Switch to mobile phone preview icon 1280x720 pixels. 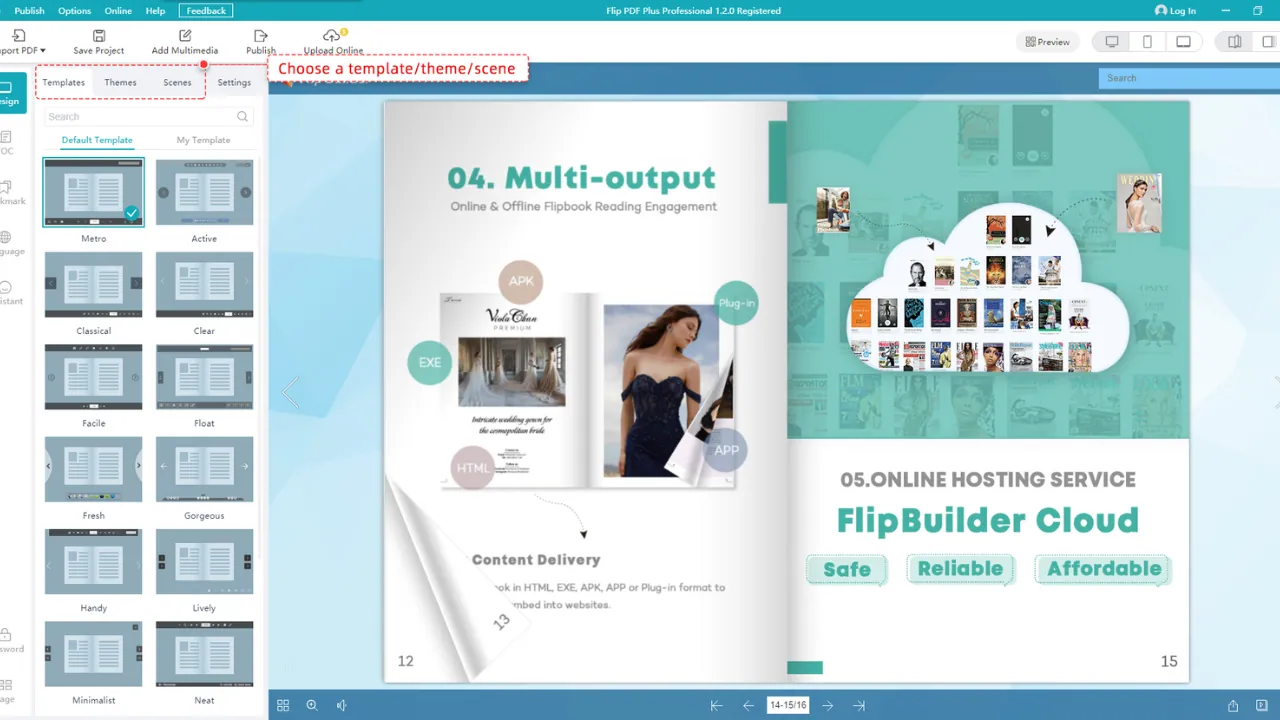(x=1147, y=42)
